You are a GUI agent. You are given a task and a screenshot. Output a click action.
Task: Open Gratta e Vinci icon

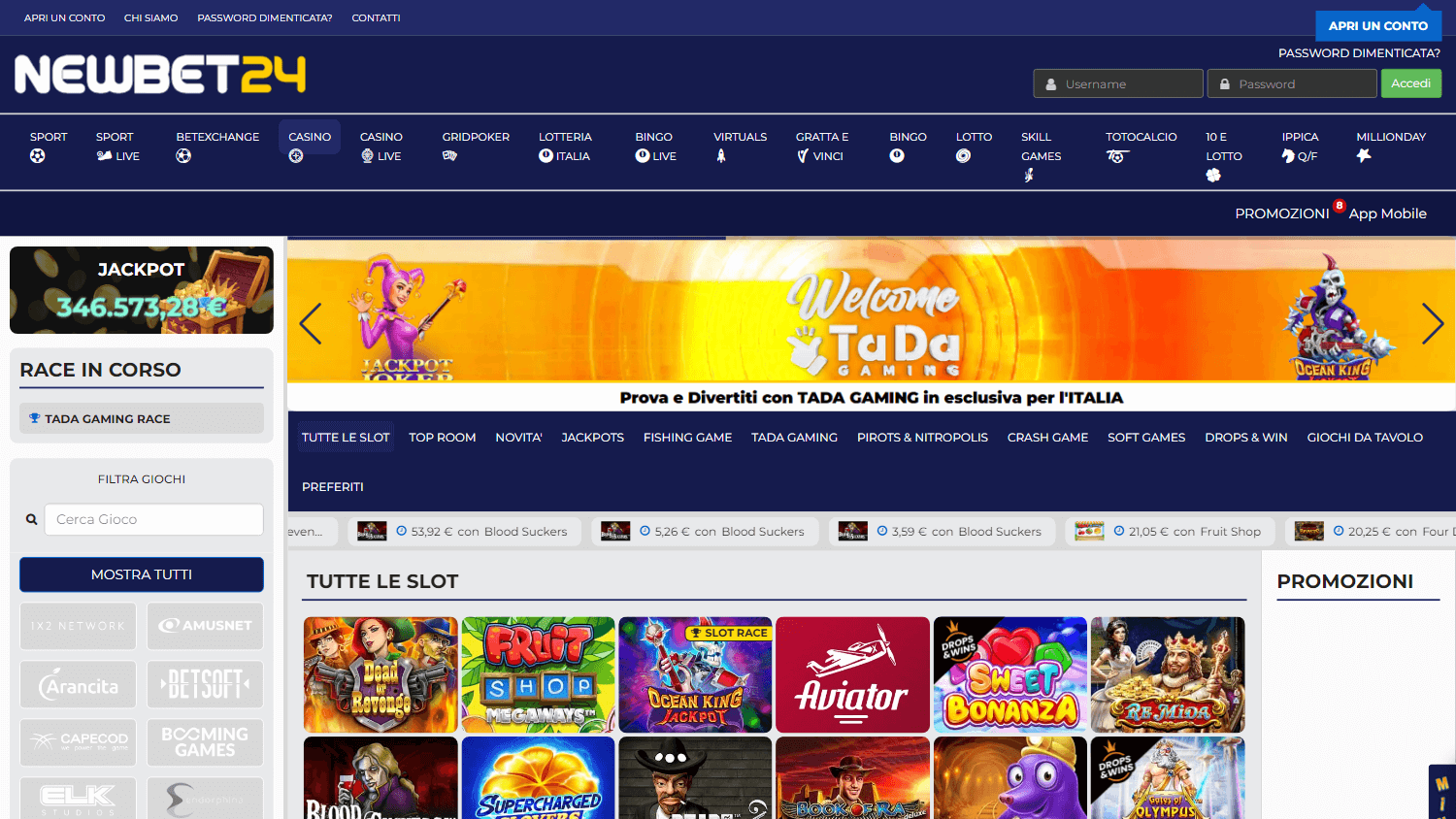[x=803, y=156]
